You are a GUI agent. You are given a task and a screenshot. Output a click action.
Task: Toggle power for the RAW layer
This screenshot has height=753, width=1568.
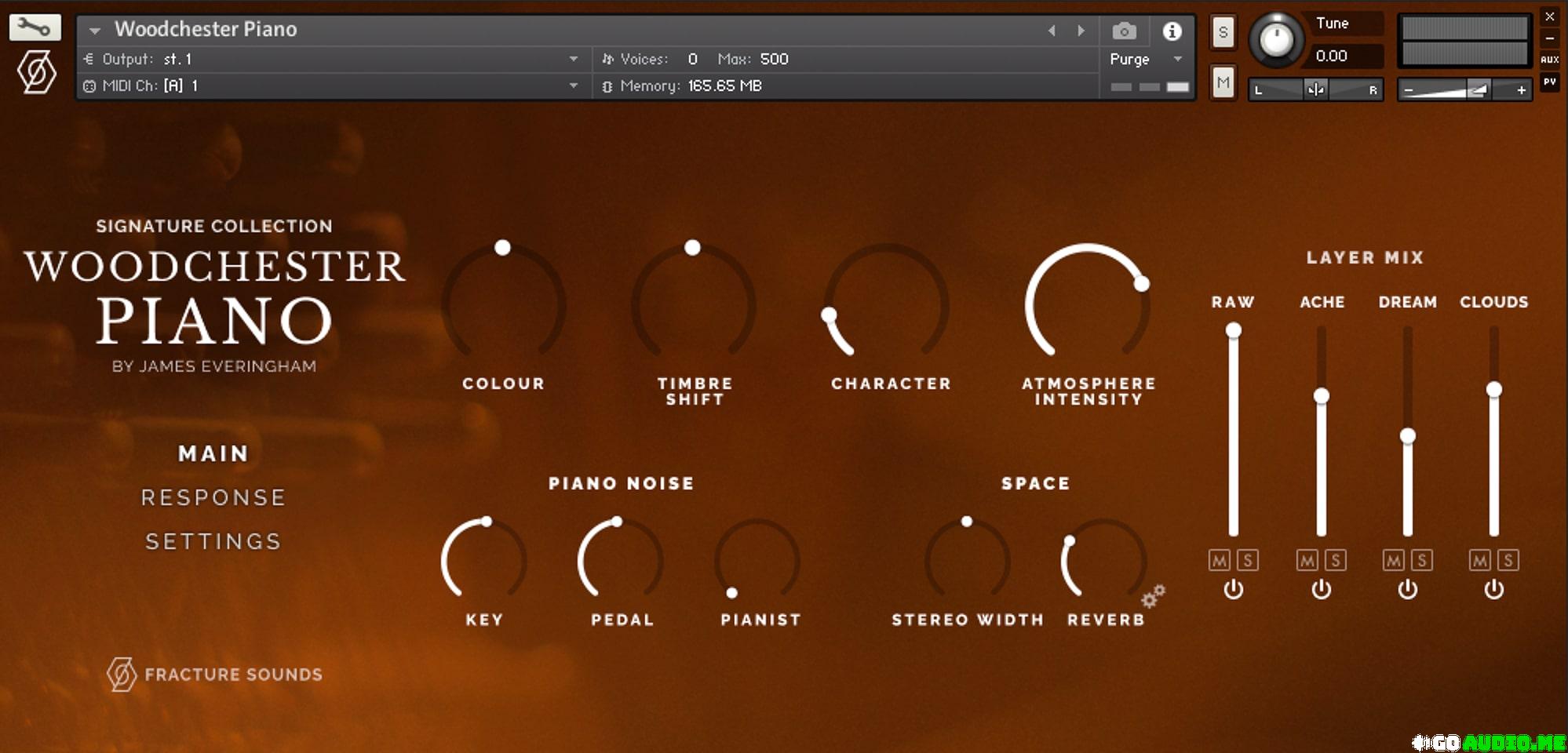1233,589
